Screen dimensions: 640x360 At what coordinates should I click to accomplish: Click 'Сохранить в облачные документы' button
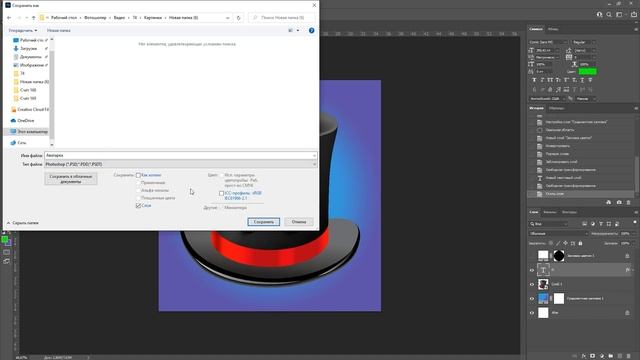click(71, 179)
